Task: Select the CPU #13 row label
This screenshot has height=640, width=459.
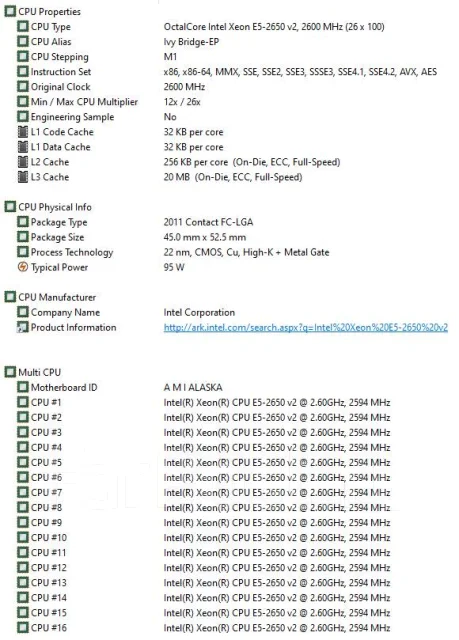Action: (x=49, y=582)
